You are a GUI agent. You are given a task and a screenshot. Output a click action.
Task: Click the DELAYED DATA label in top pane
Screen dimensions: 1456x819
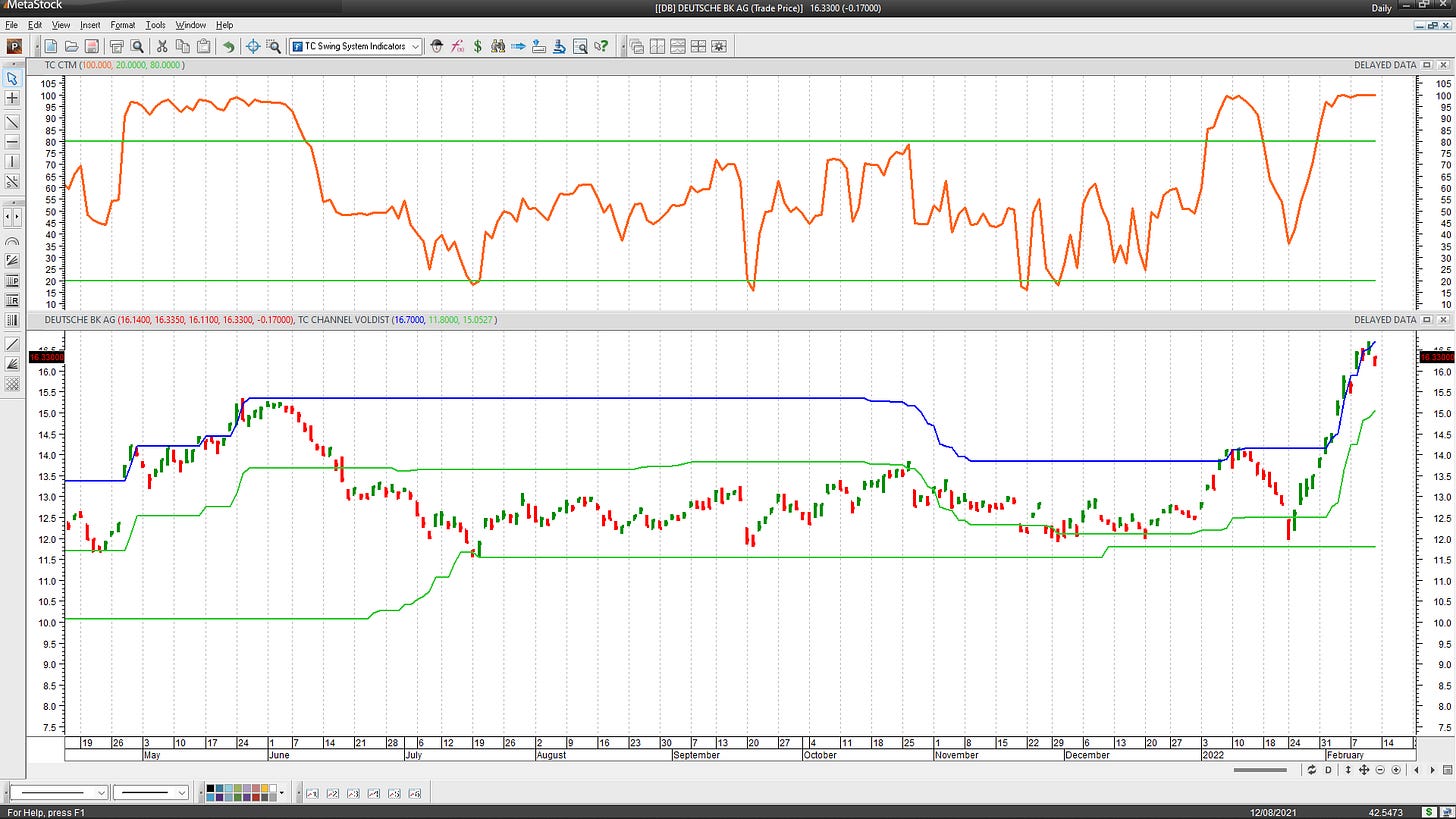(1385, 65)
